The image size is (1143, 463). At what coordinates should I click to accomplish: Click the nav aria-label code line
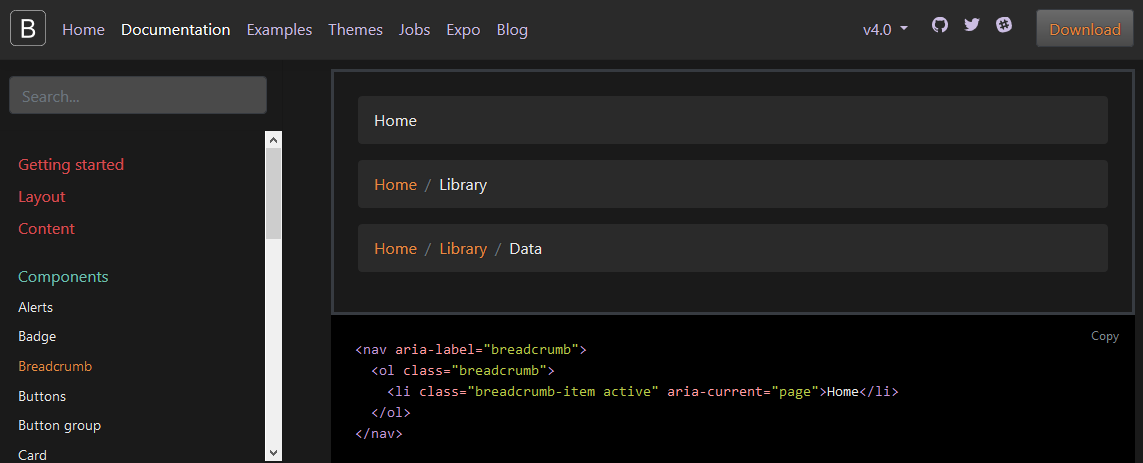click(x=471, y=349)
